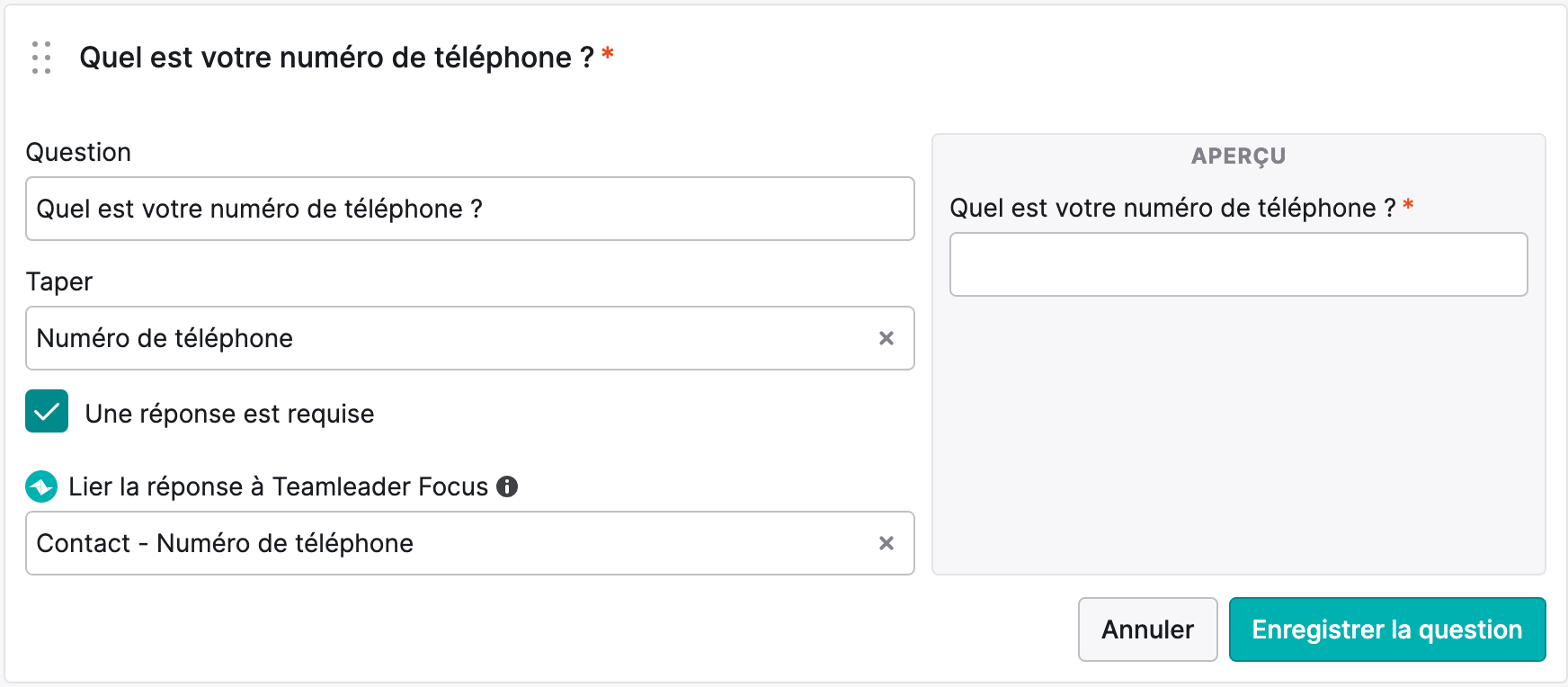Image resolution: width=1568 pixels, height=687 pixels.
Task: Click the preview phone number input field
Action: 1239,264
